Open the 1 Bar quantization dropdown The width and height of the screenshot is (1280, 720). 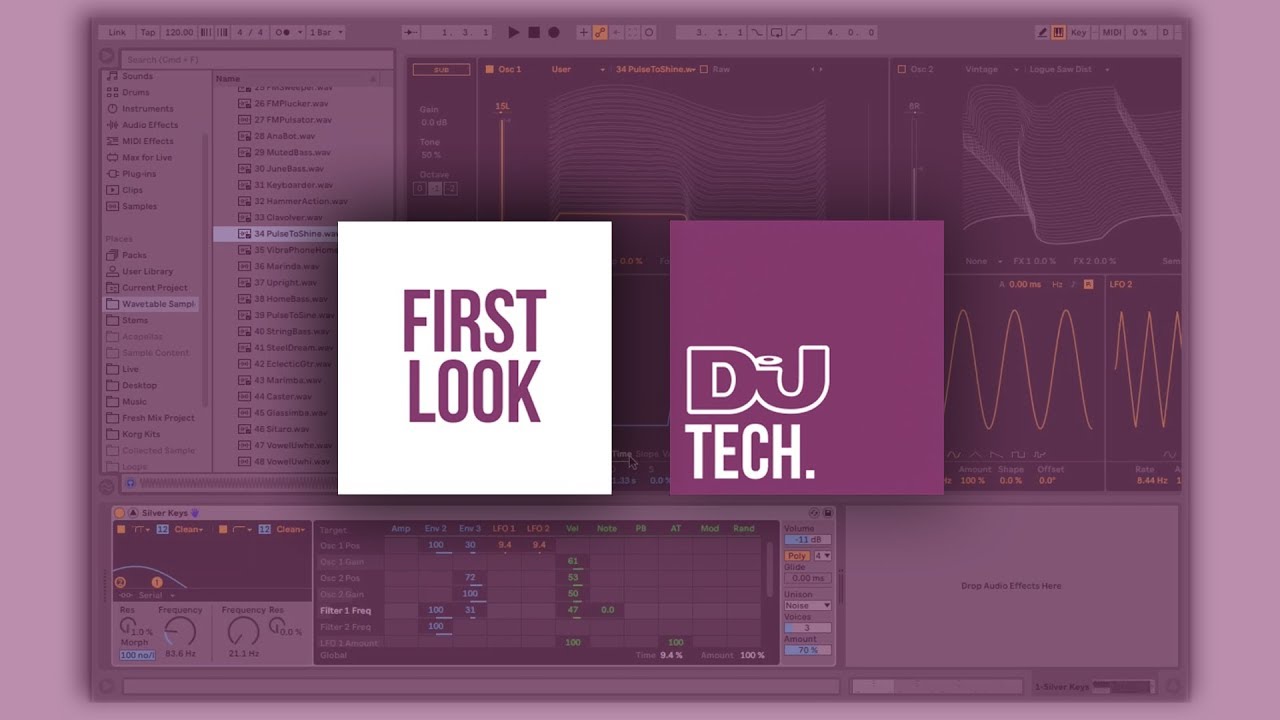[325, 32]
